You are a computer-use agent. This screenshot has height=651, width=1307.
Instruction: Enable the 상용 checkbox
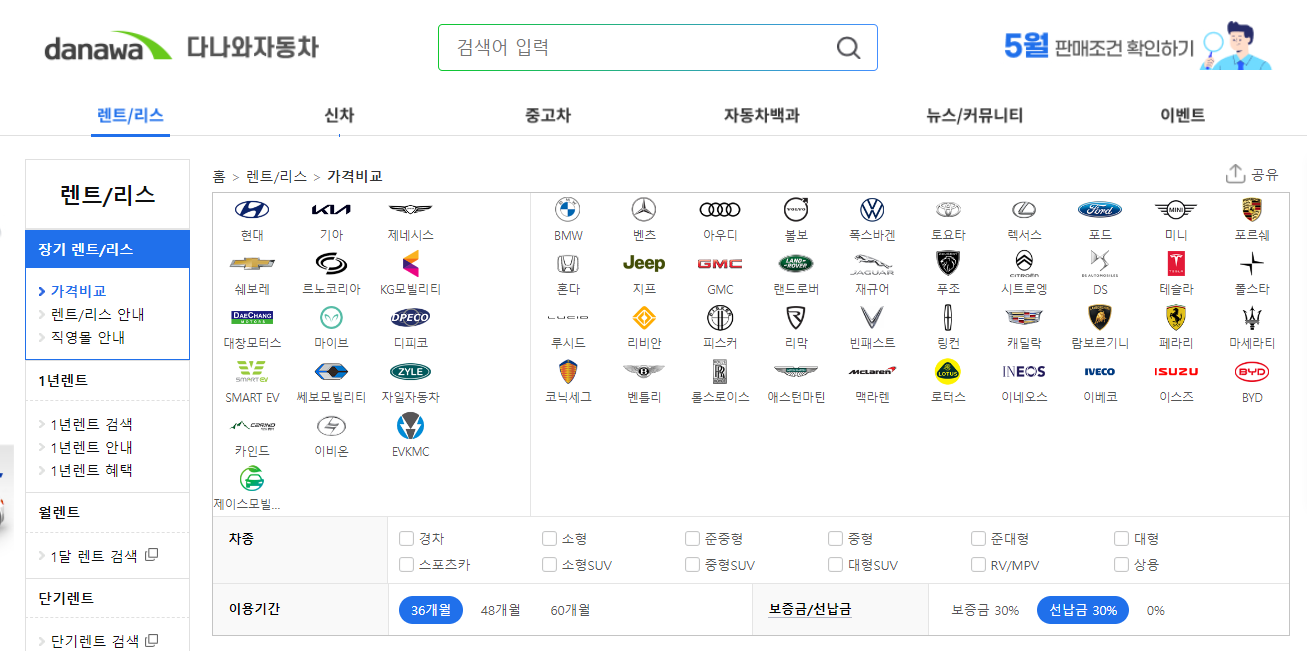point(1121,565)
